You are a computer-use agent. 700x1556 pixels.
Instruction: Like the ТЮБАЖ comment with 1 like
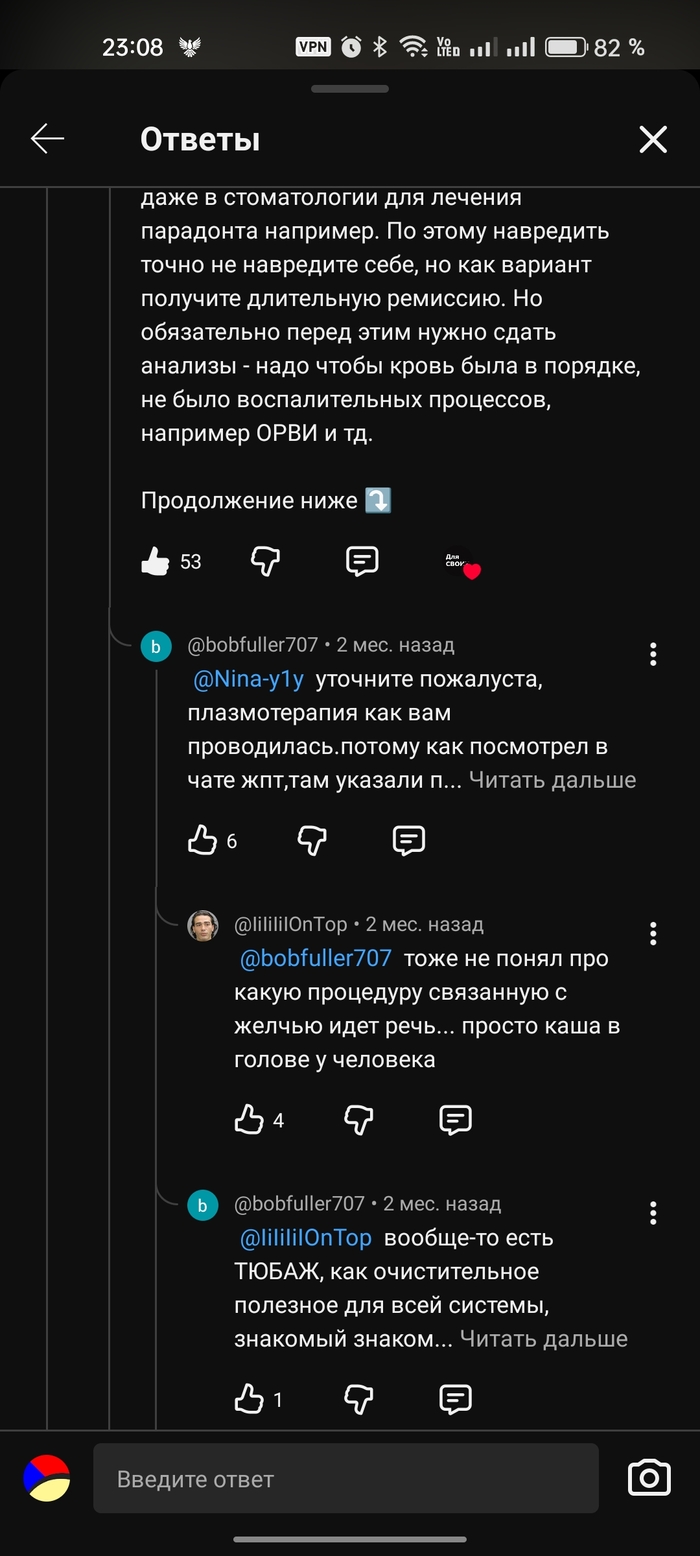(x=249, y=1399)
